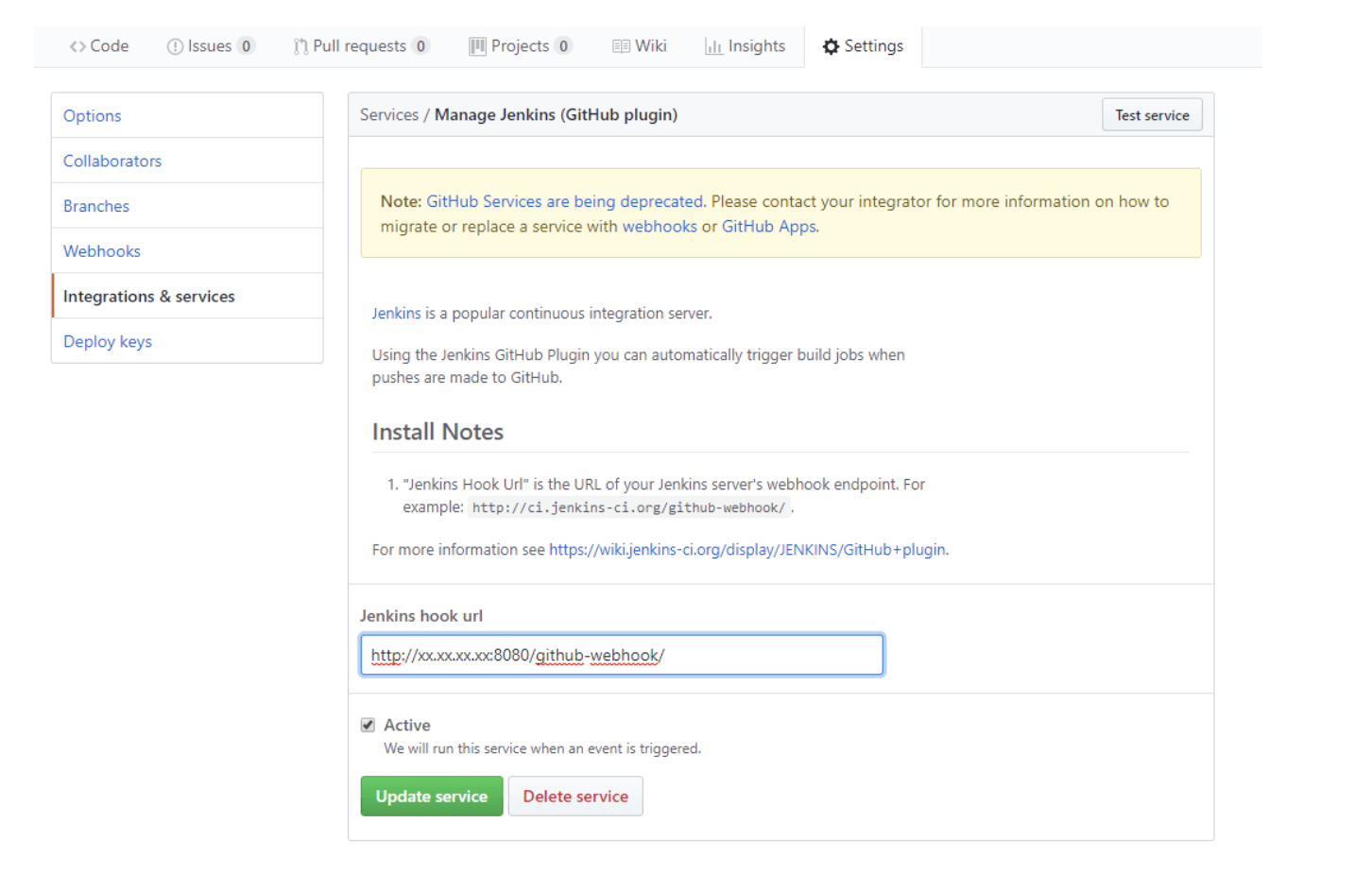Click the Code tab angle-brackets icon
Screen dimensions: 1372x892
(x=77, y=46)
